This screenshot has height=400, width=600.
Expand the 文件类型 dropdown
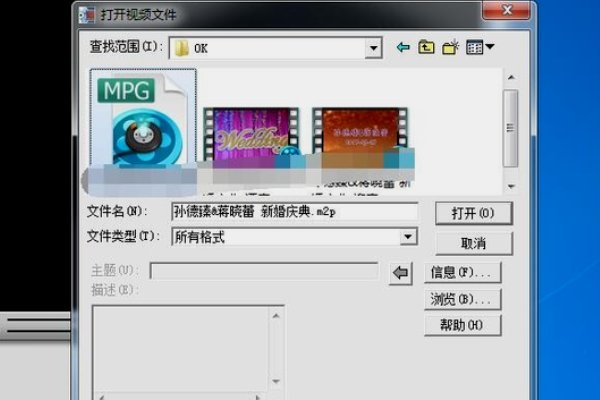(x=408, y=237)
